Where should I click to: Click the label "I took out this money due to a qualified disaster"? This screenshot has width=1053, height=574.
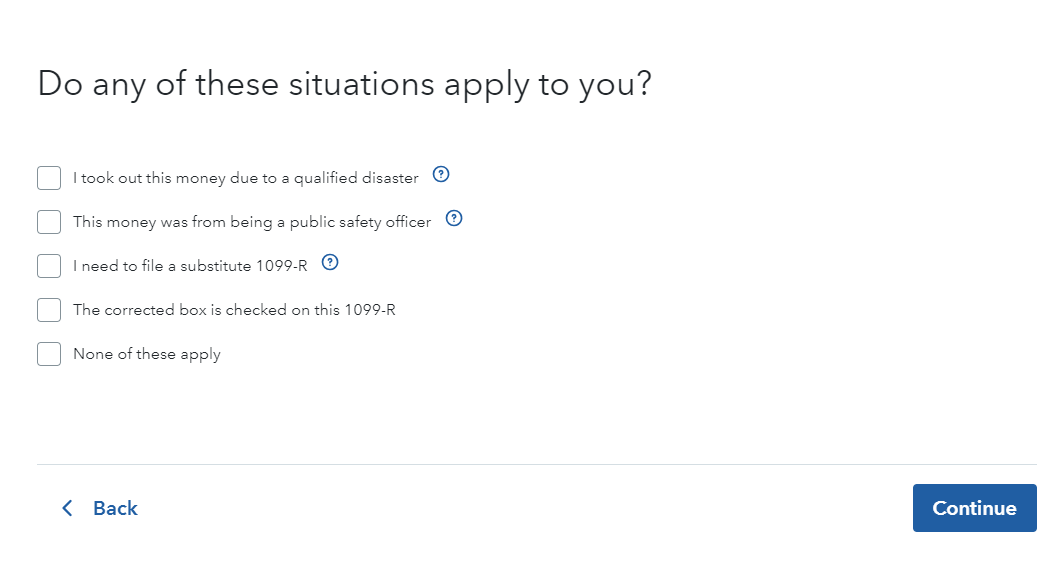point(246,178)
